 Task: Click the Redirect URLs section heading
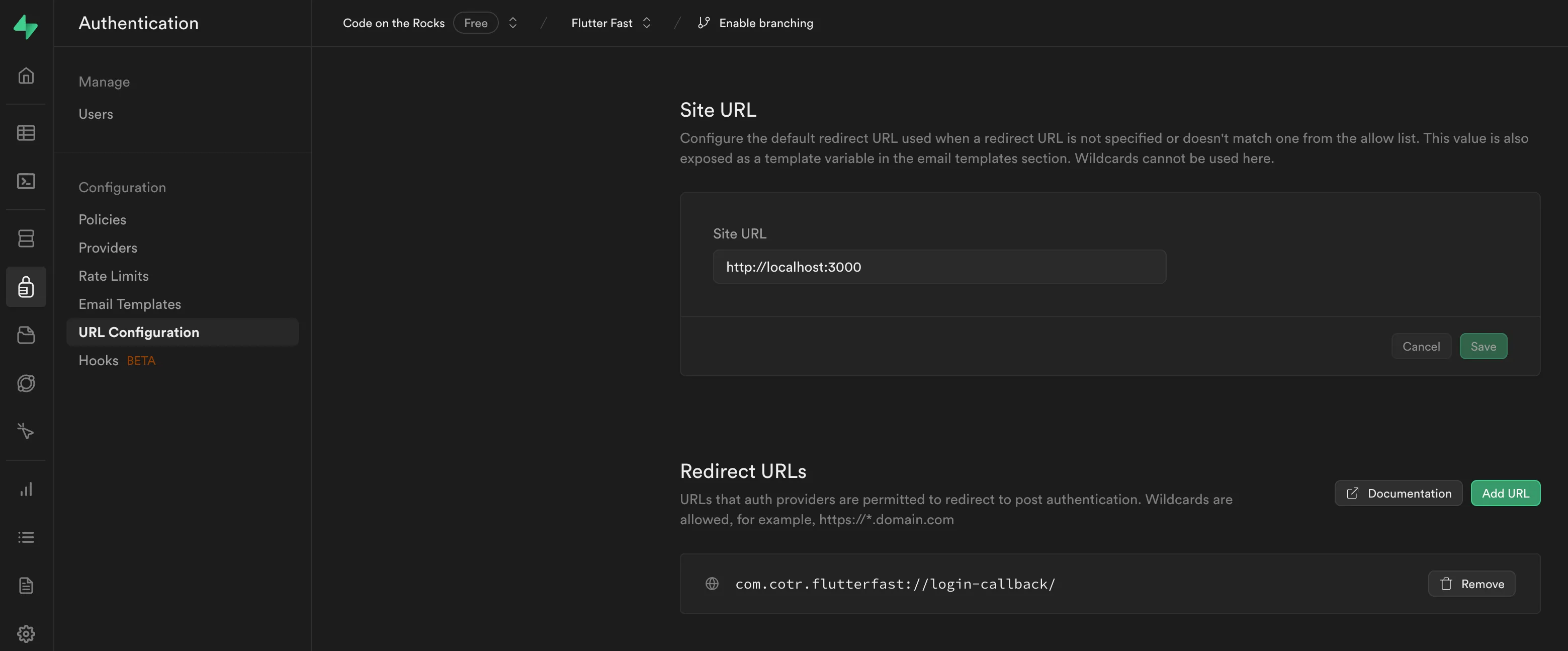point(743,471)
